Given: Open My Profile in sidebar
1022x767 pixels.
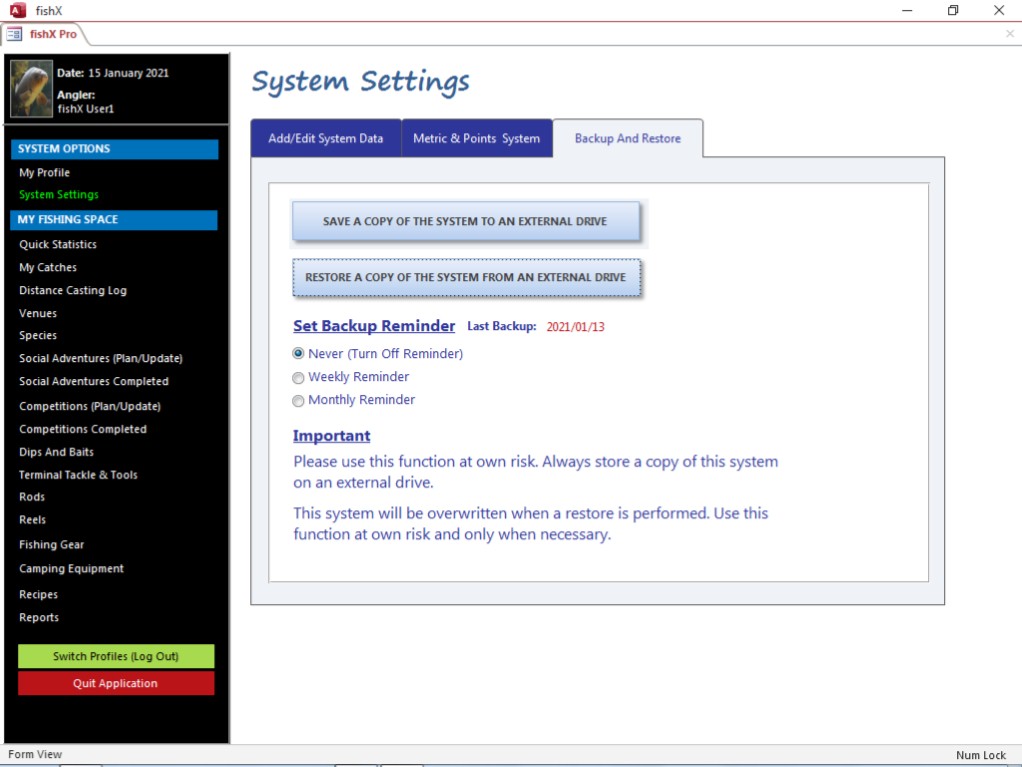Looking at the screenshot, I should tap(44, 173).
